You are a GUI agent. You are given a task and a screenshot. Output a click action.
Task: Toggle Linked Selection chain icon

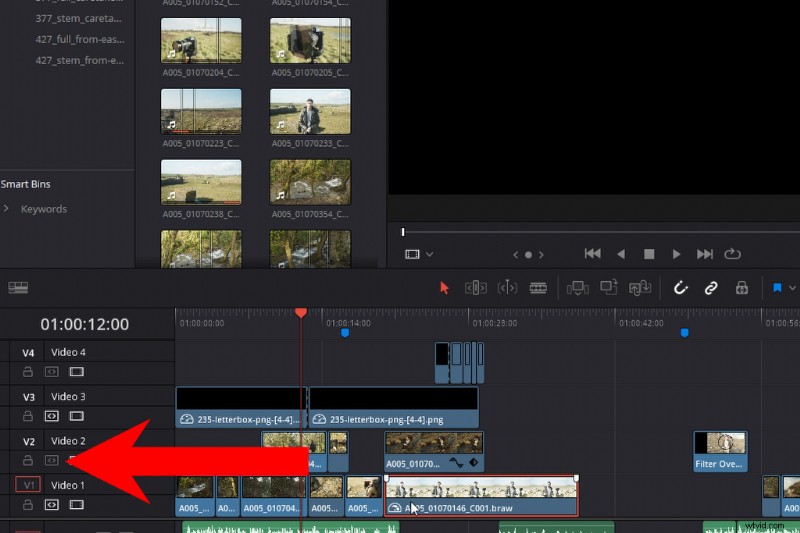pyautogui.click(x=711, y=288)
